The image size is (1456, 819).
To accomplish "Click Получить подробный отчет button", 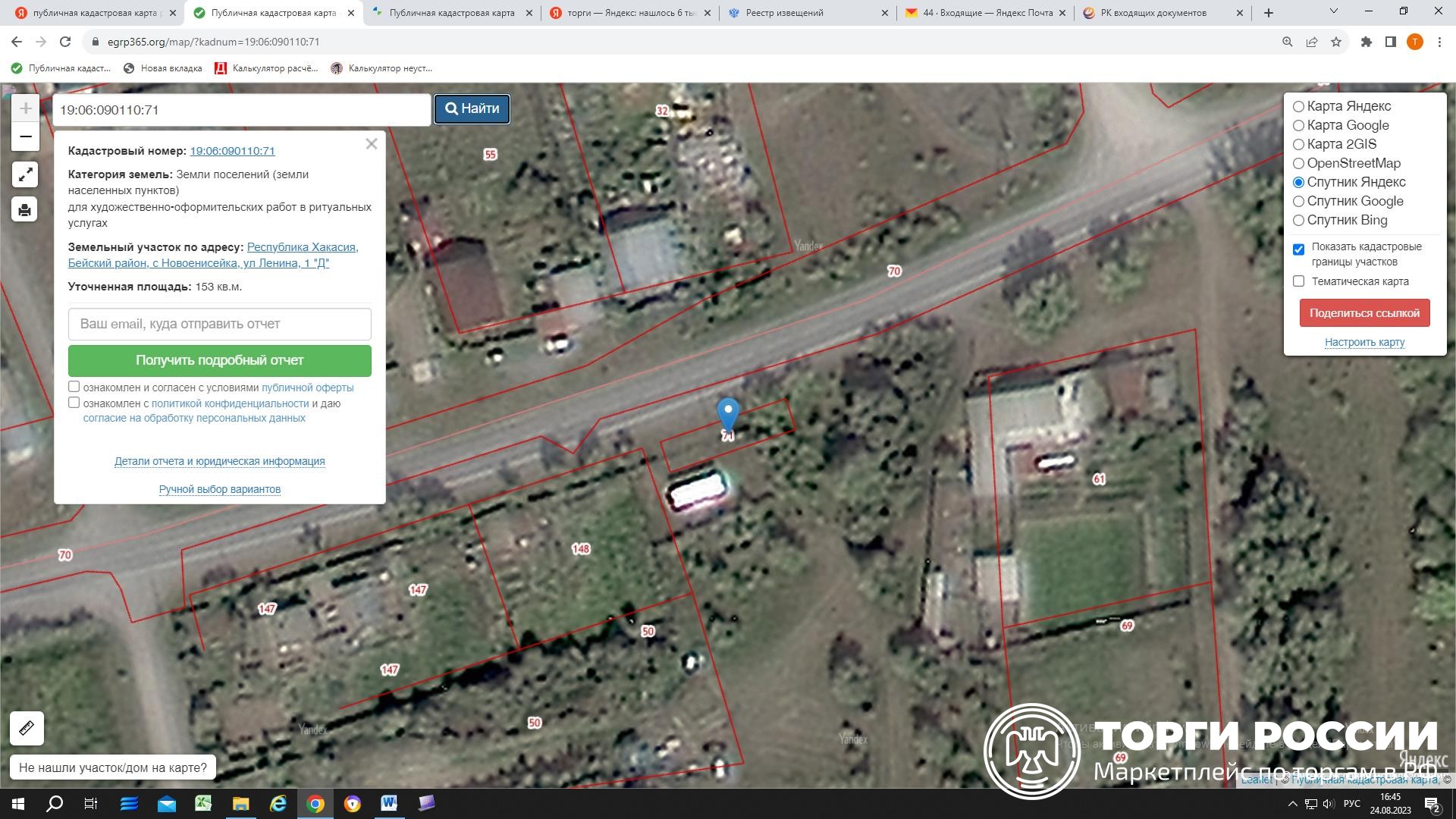I will [x=219, y=360].
